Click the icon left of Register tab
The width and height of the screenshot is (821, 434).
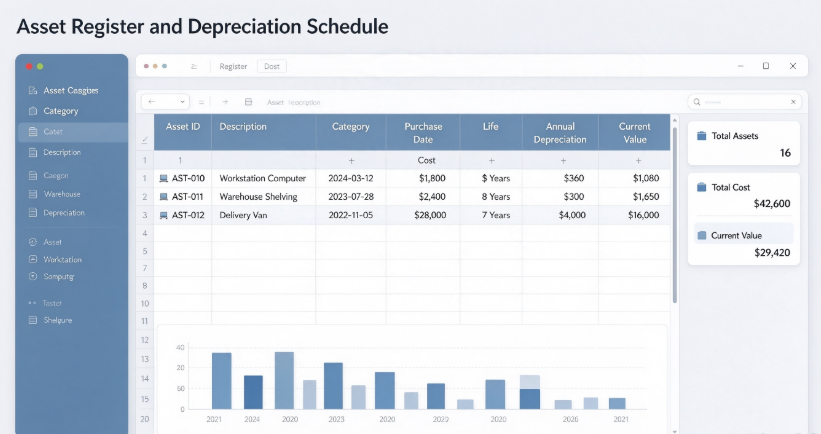coord(194,66)
